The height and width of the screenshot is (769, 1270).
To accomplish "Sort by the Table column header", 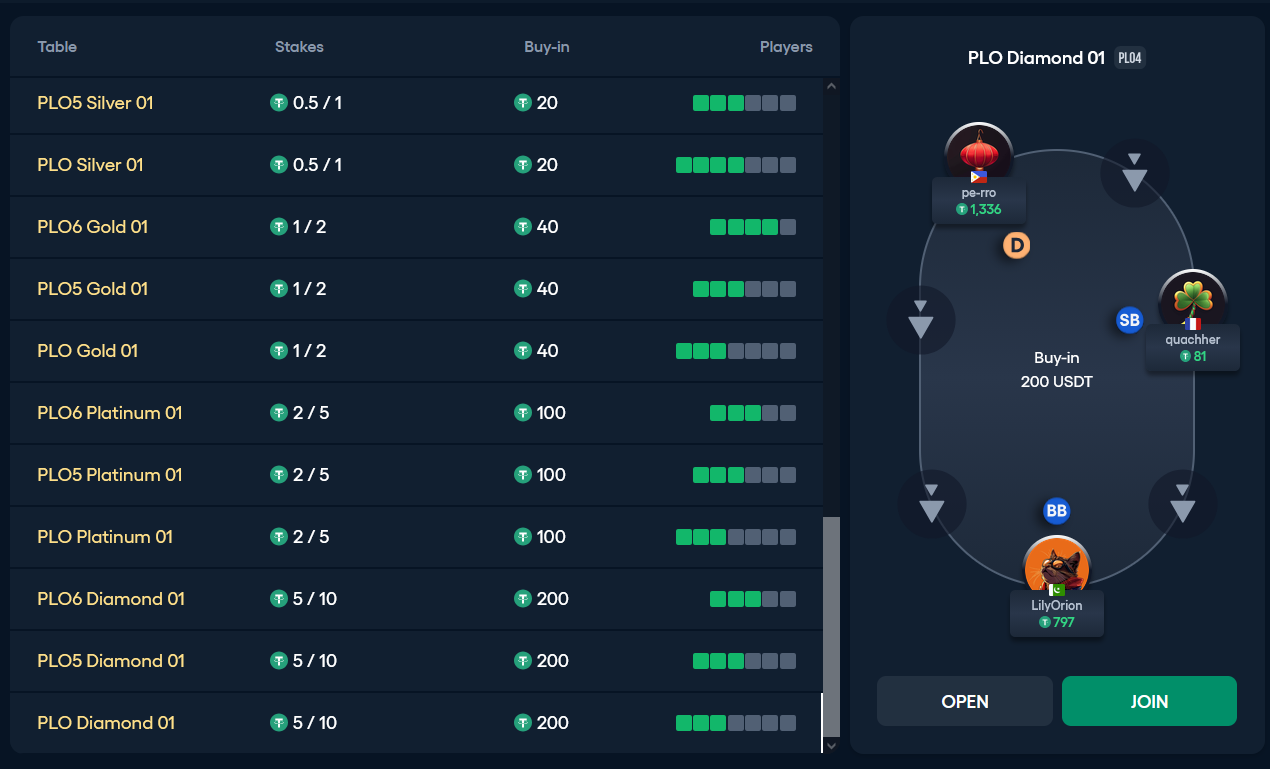I will [x=57, y=47].
